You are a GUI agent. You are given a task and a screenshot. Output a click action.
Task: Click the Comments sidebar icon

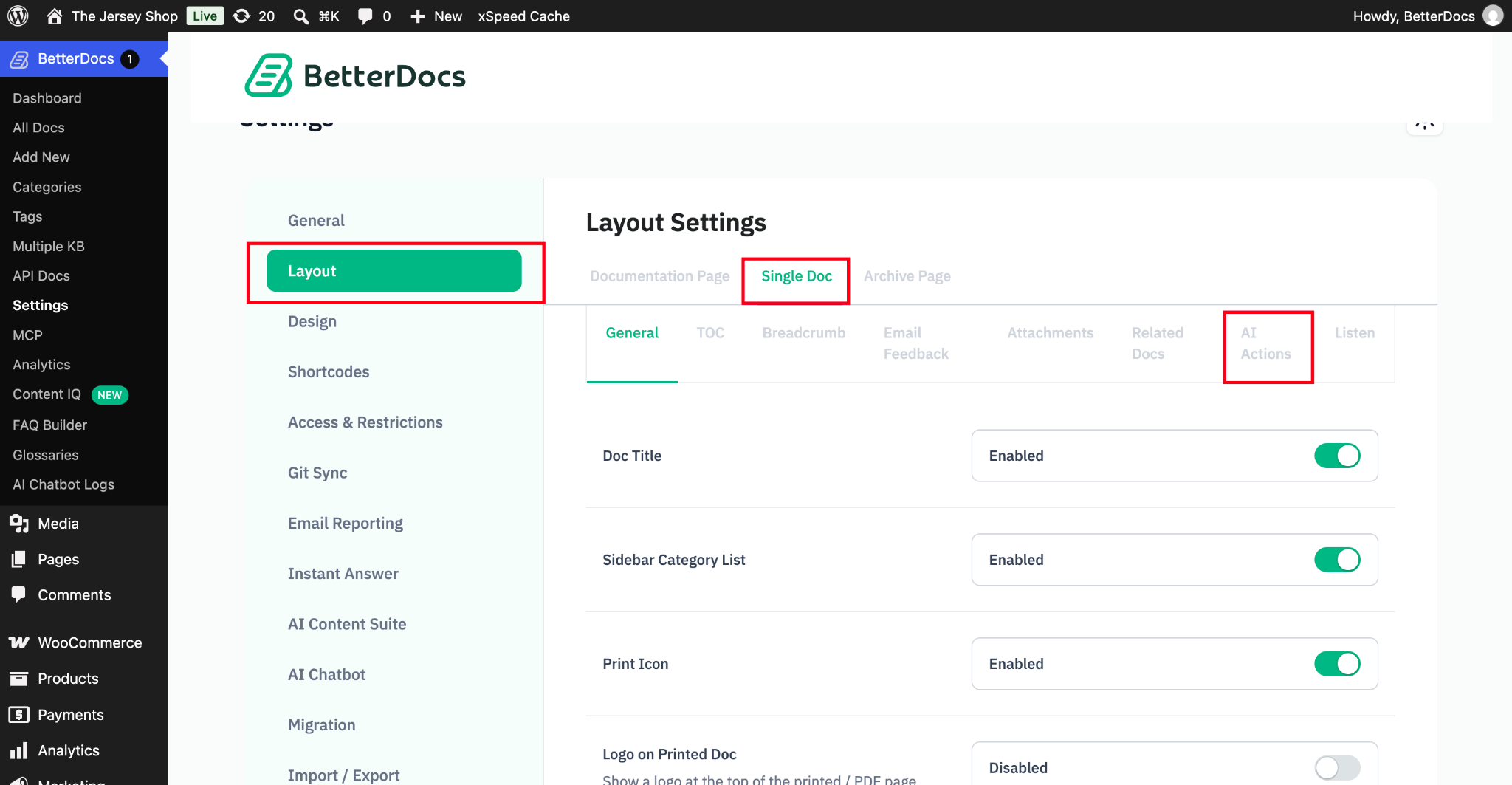tap(19, 594)
